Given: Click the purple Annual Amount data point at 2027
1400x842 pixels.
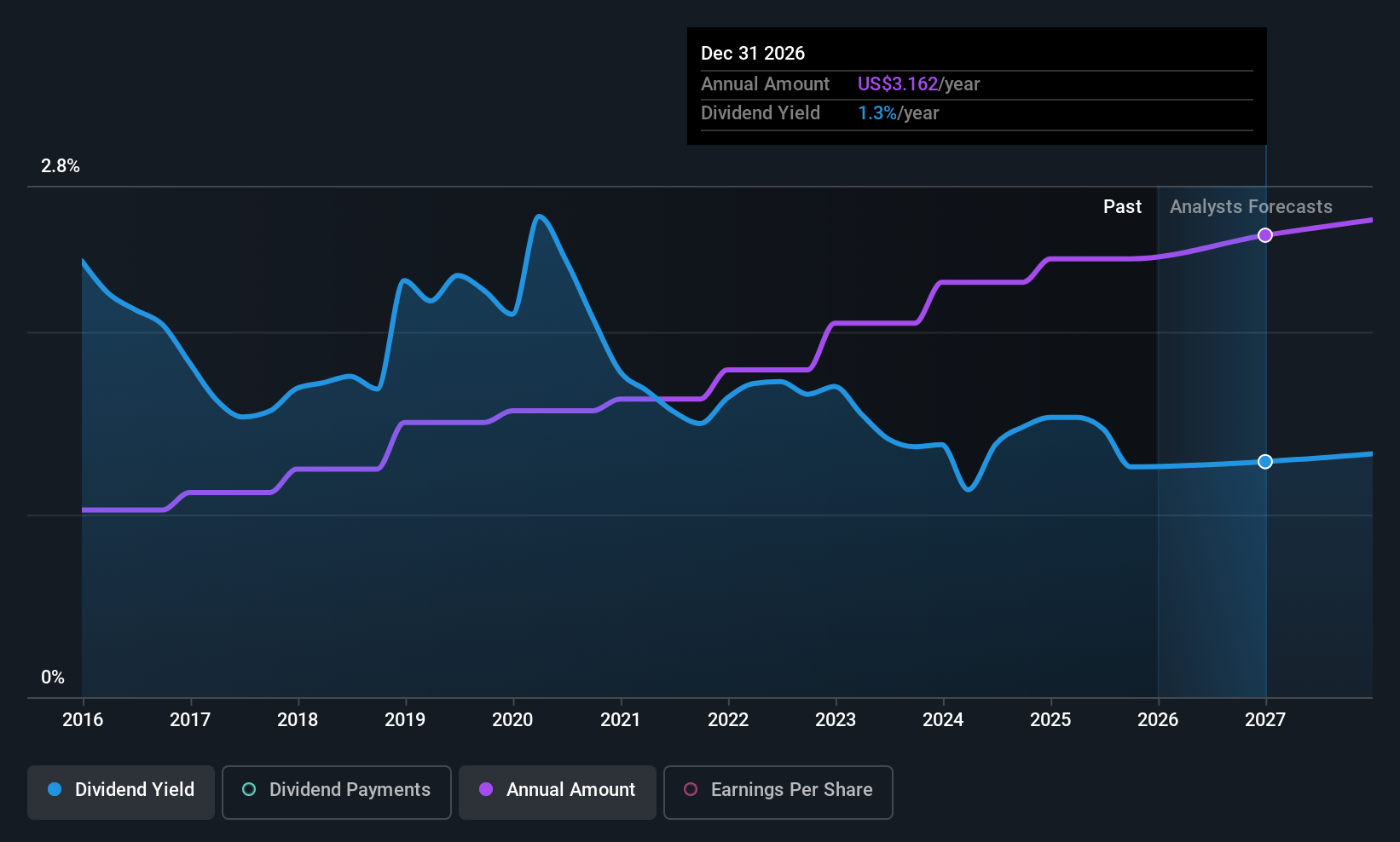Looking at the screenshot, I should [x=1265, y=235].
